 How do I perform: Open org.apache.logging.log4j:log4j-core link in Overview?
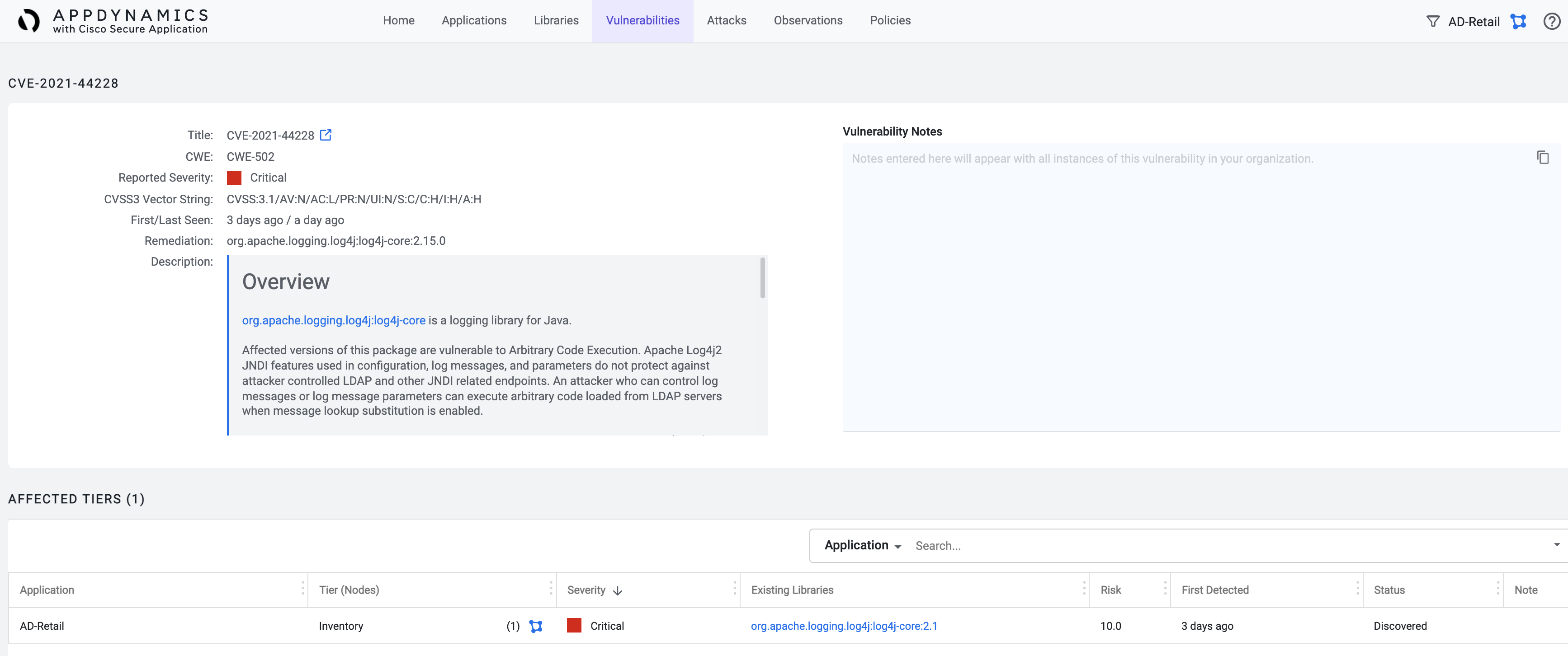pos(334,320)
